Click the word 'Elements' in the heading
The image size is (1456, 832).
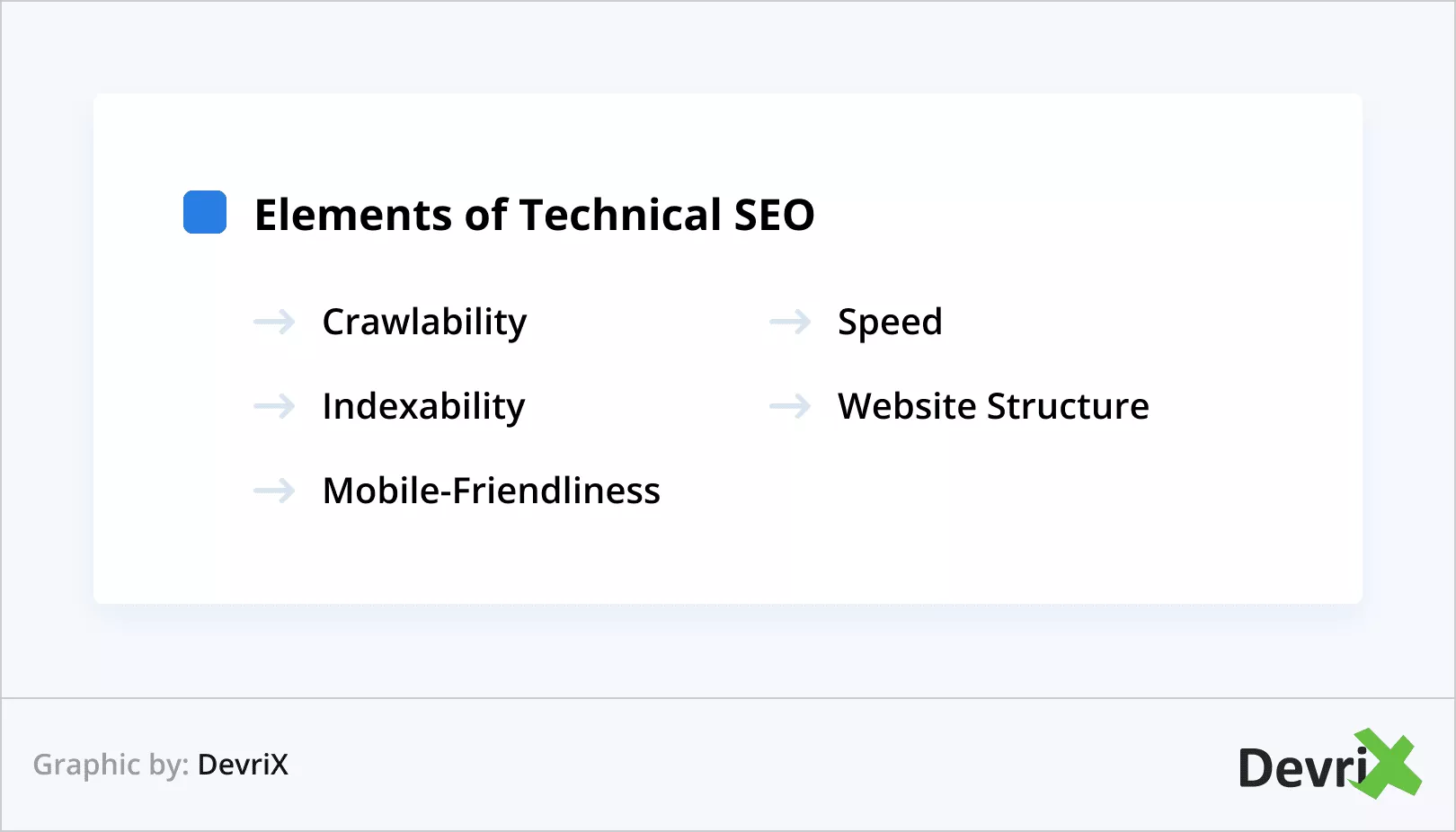[x=353, y=216]
